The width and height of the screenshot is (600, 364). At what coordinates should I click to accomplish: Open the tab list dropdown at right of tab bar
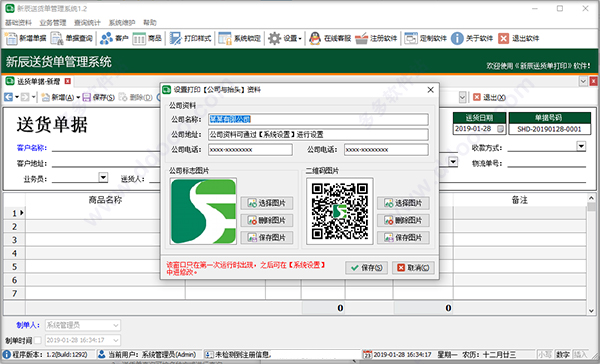click(x=583, y=81)
